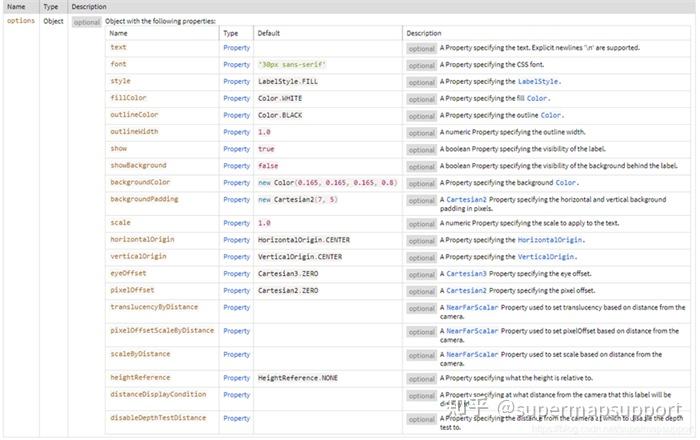700x440 pixels.
Task: Open the Color link in fillColor row
Action: (x=537, y=98)
